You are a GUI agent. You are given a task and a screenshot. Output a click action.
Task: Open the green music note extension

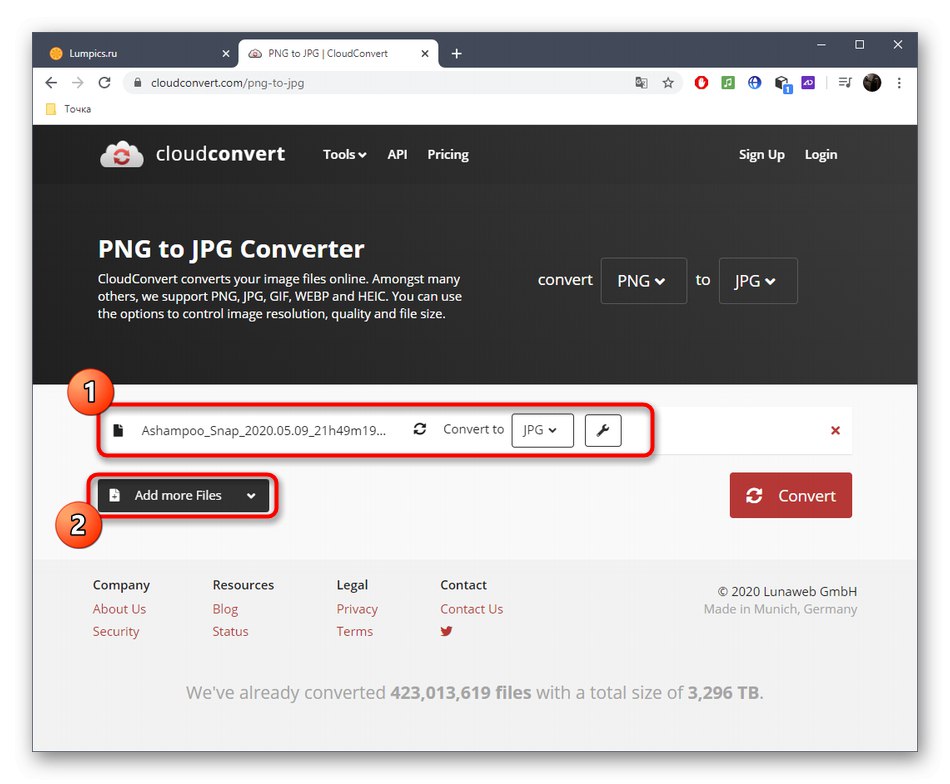coord(728,82)
